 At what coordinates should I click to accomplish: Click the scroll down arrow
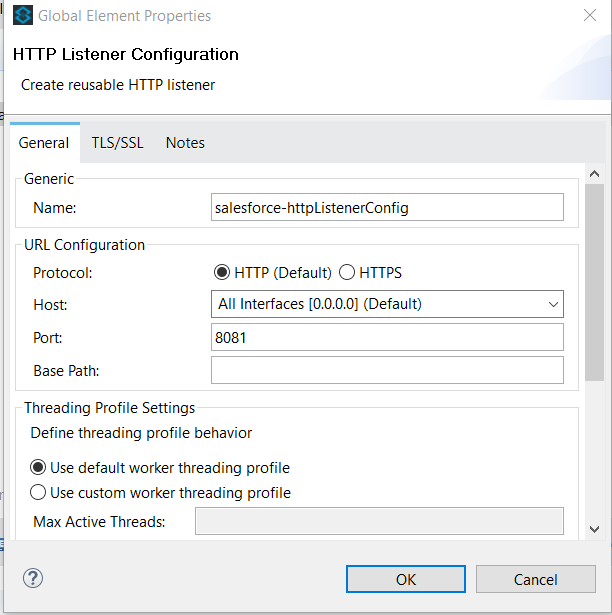pyautogui.click(x=594, y=529)
